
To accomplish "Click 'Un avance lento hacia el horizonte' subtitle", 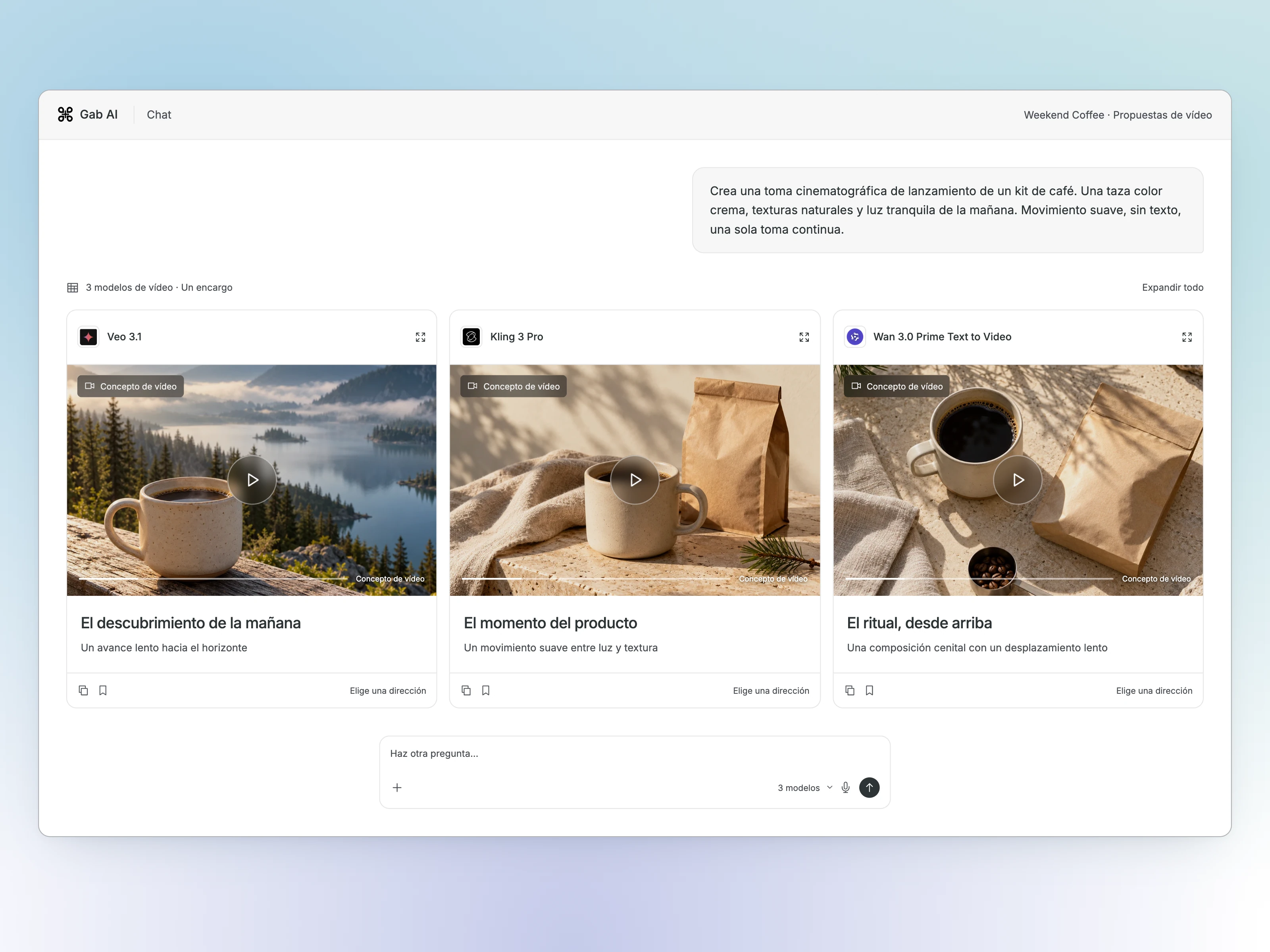I will click(164, 648).
